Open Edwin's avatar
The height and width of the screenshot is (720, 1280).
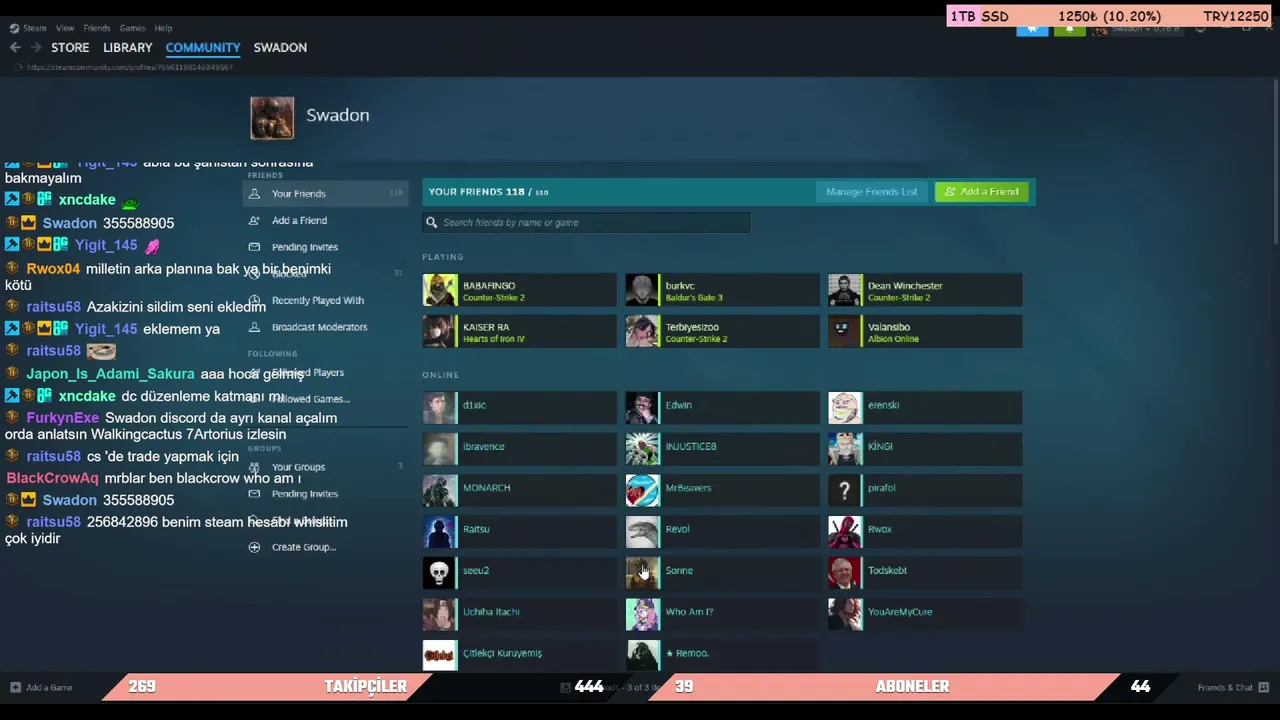click(643, 408)
